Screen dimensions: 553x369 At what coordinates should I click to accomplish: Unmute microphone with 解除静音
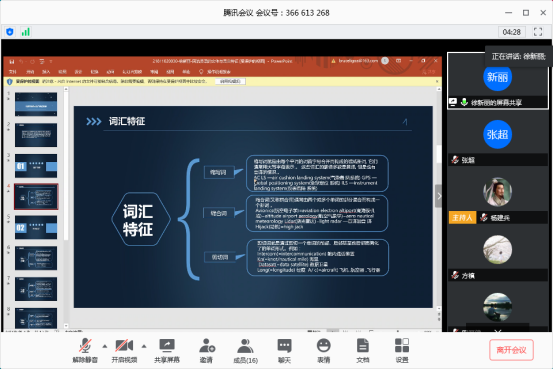85,350
